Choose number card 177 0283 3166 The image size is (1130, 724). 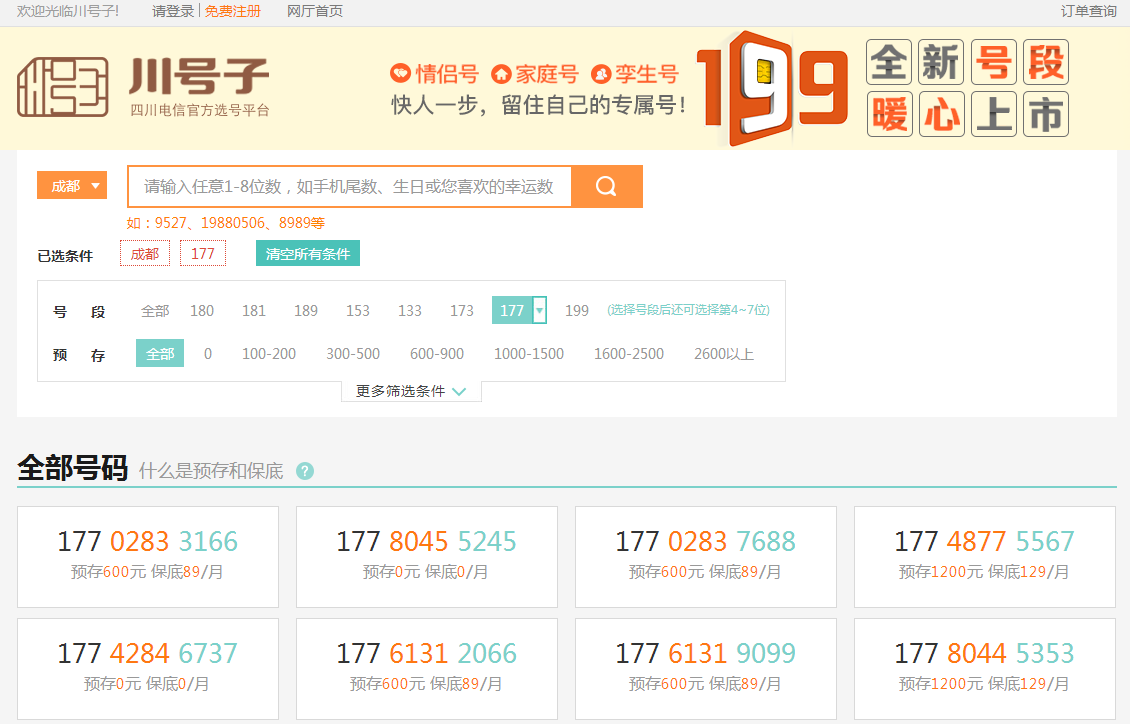148,556
